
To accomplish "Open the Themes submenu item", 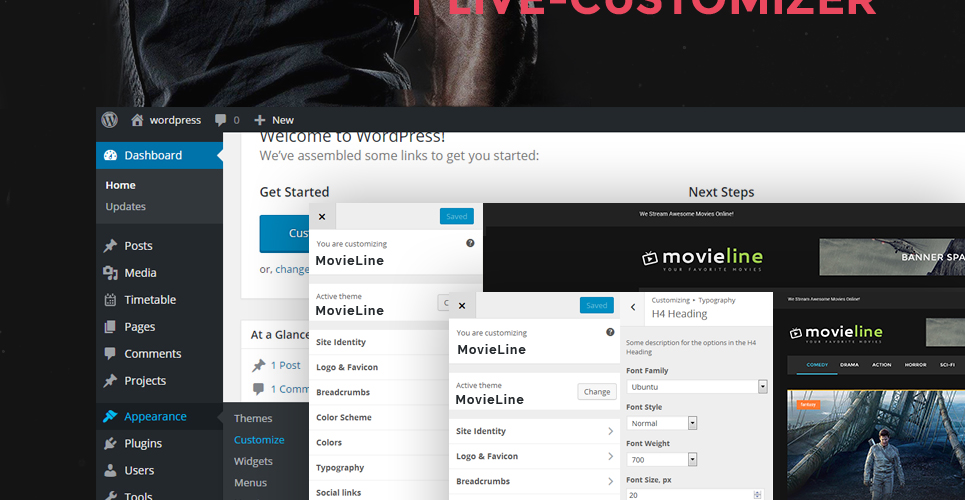I will (x=253, y=418).
